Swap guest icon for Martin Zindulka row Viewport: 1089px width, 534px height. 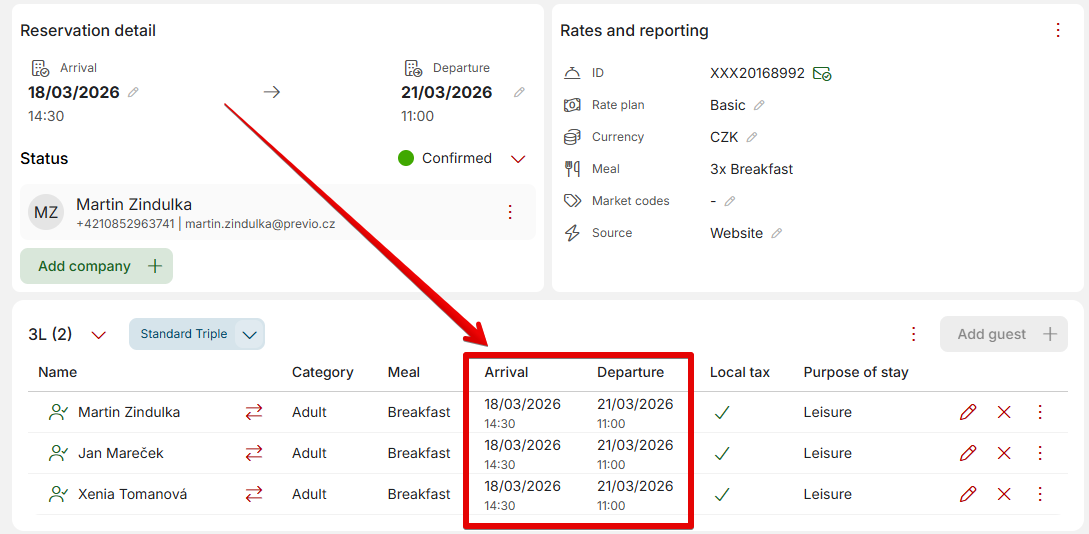(x=254, y=412)
